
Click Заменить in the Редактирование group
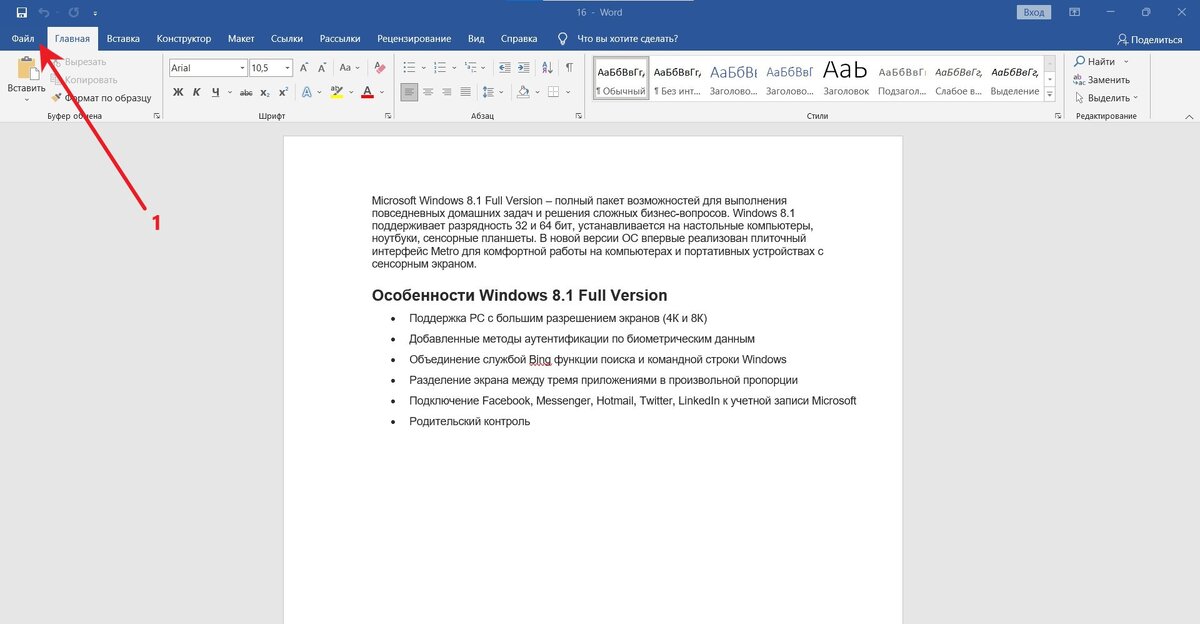point(1102,80)
